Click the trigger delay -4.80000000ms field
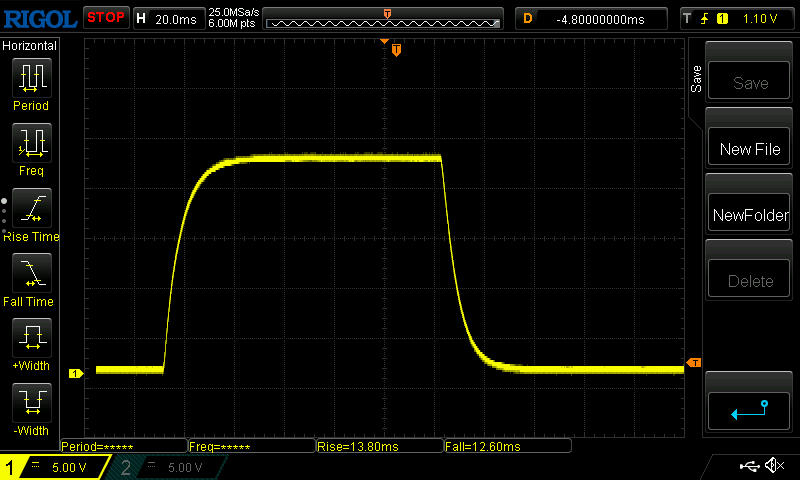 [x=591, y=19]
